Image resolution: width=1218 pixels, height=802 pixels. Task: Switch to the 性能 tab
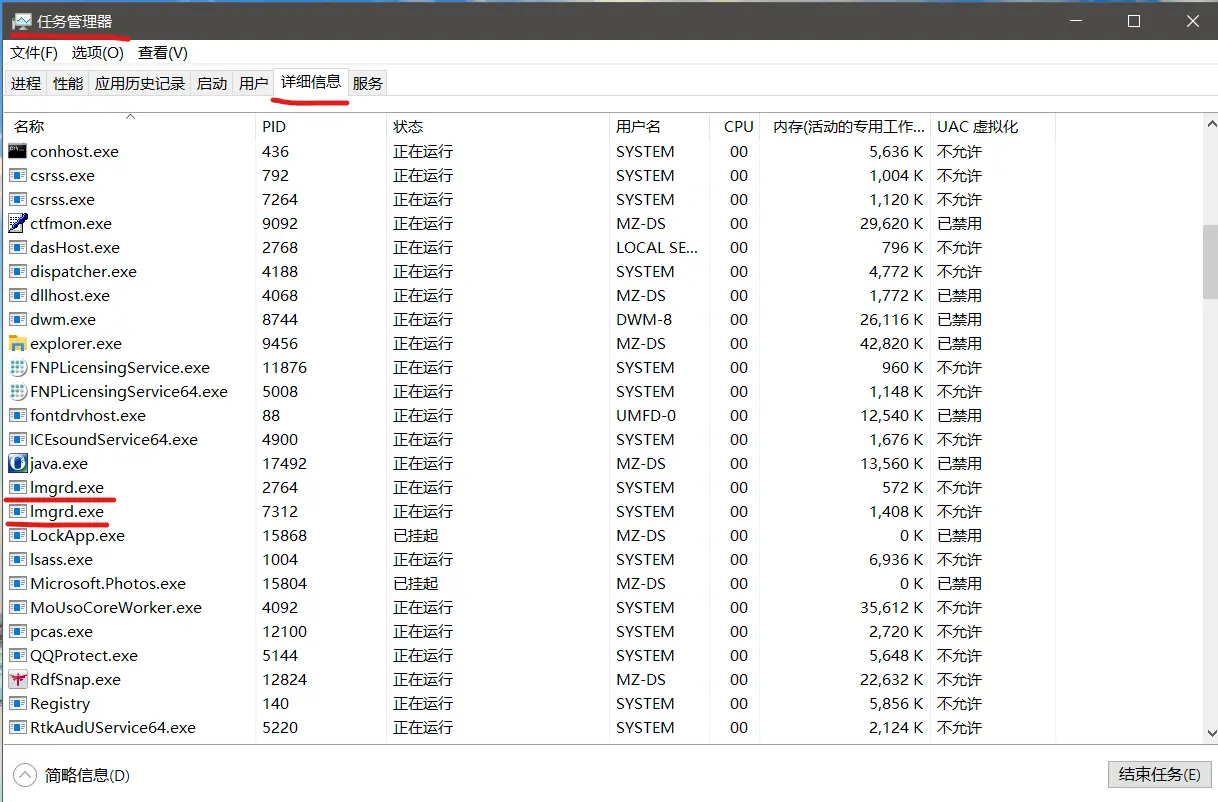68,84
